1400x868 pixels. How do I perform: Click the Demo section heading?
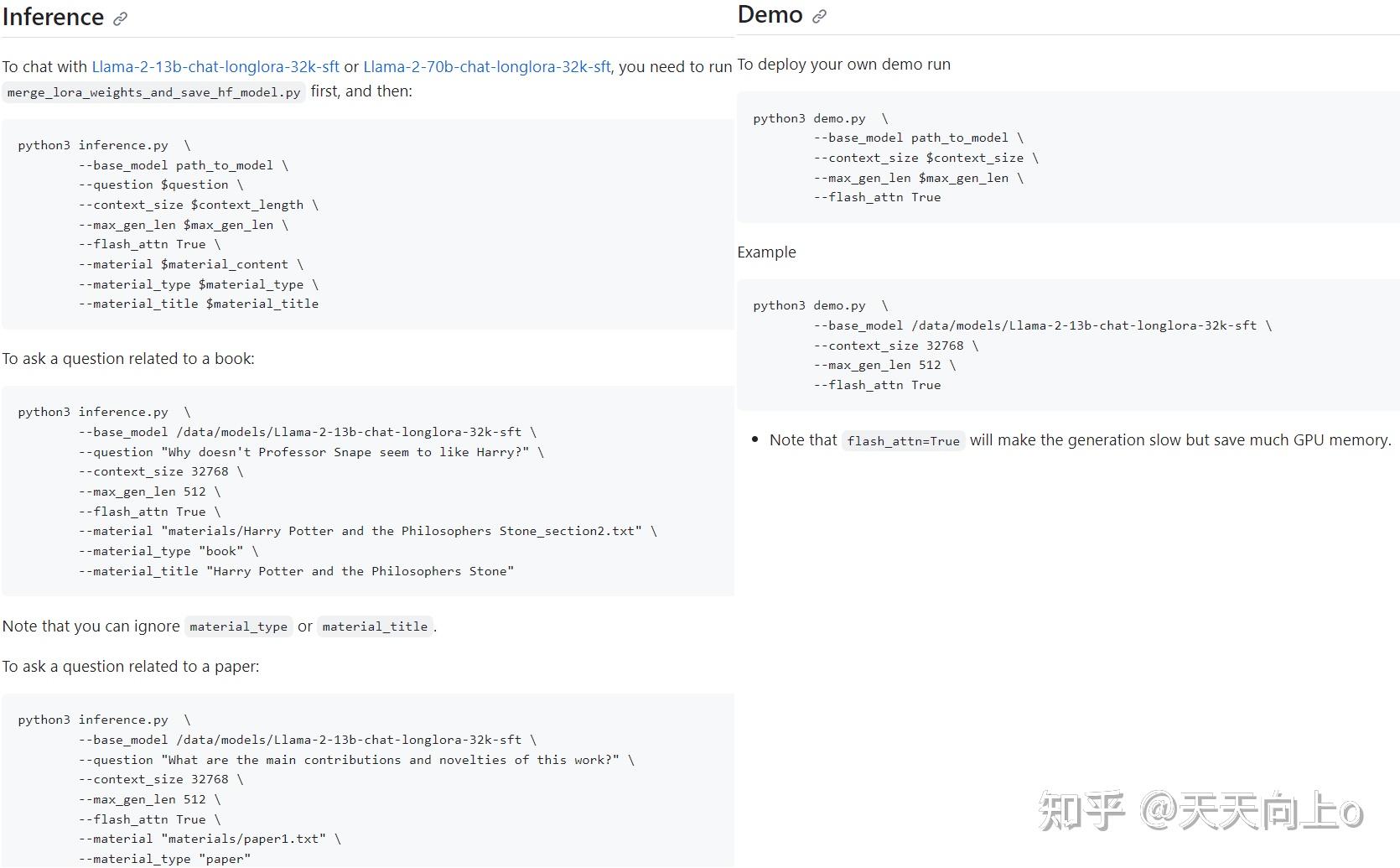[x=770, y=15]
